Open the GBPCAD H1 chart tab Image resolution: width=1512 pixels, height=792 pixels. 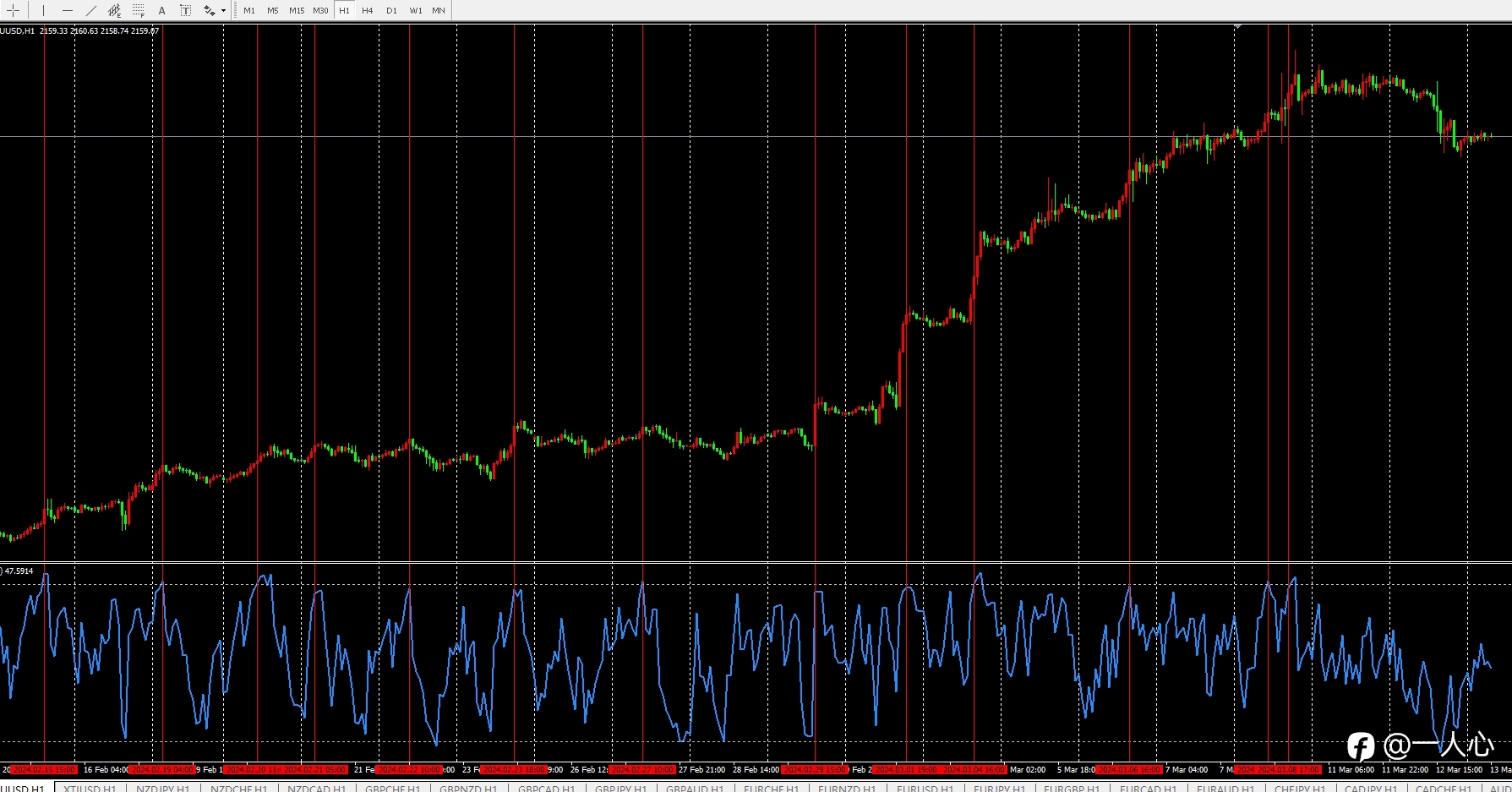click(x=546, y=788)
